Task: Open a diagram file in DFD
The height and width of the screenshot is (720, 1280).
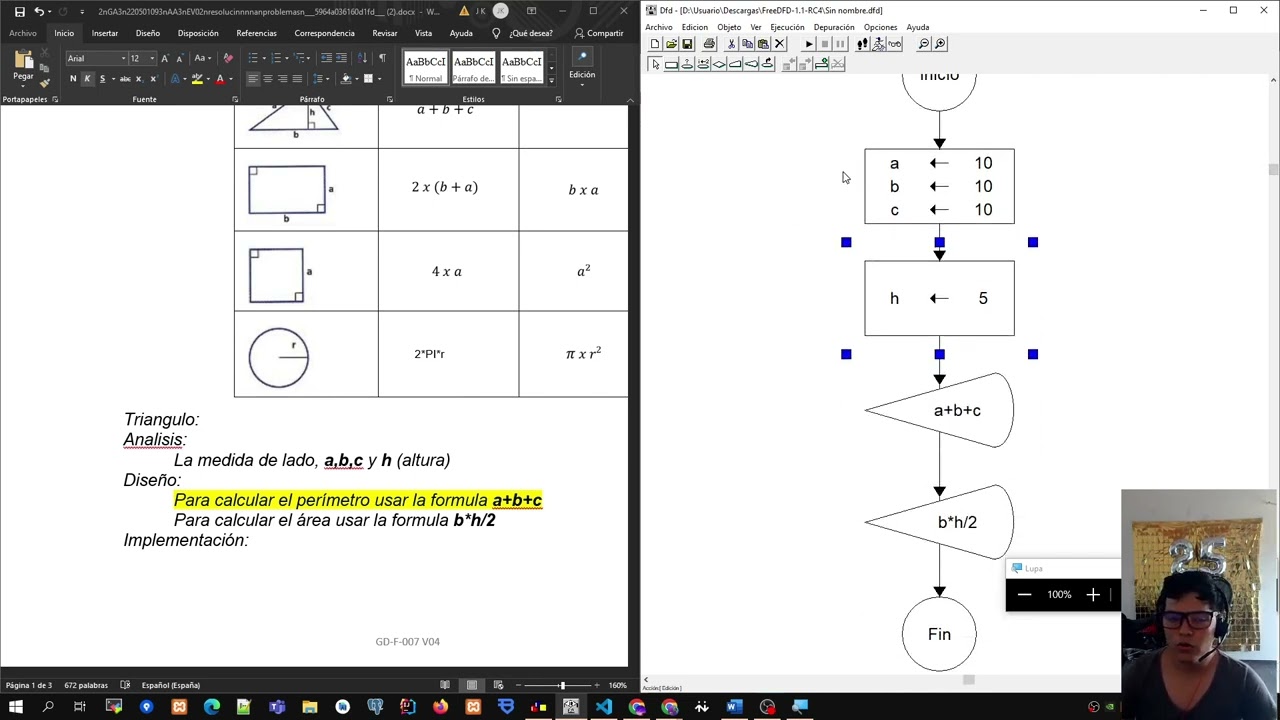Action: tap(671, 44)
